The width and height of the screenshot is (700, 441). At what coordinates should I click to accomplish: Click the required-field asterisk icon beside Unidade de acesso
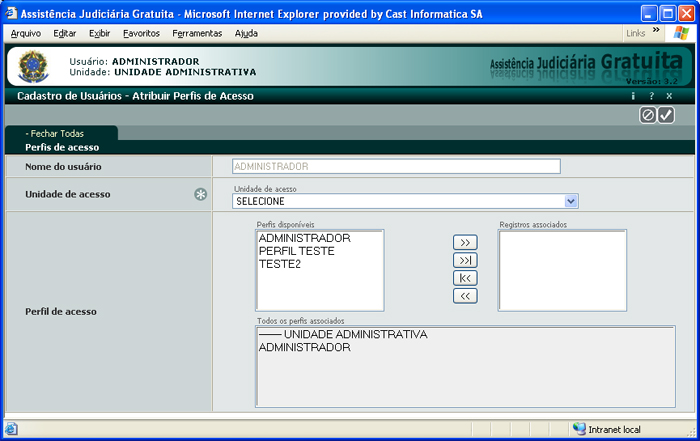[200, 194]
